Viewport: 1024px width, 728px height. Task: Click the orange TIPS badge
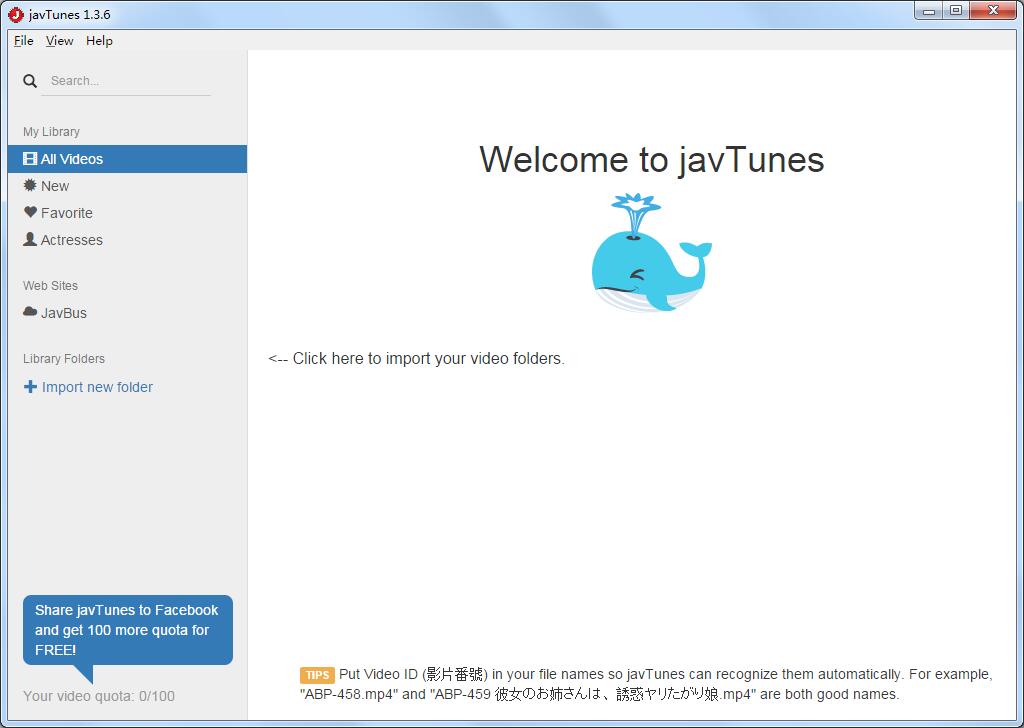point(317,675)
